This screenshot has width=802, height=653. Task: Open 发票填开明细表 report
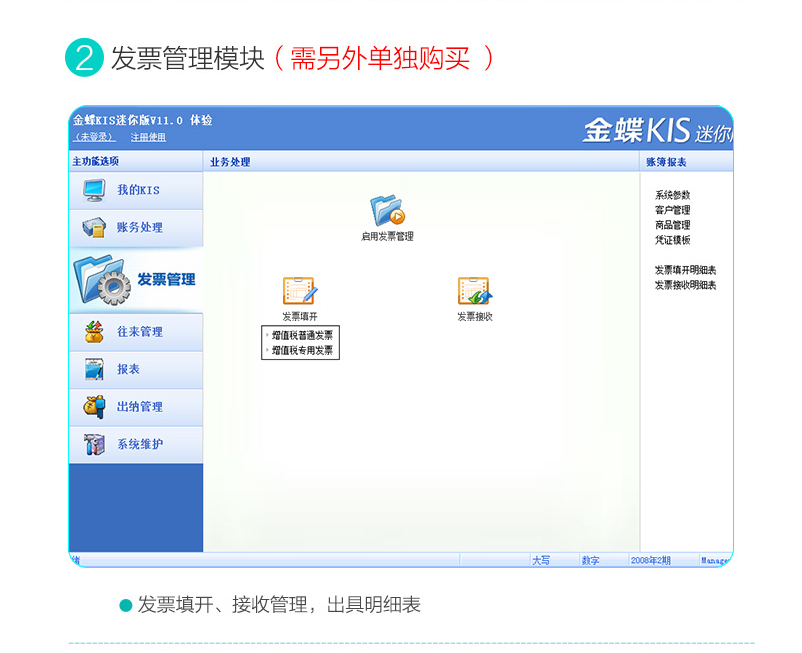685,270
